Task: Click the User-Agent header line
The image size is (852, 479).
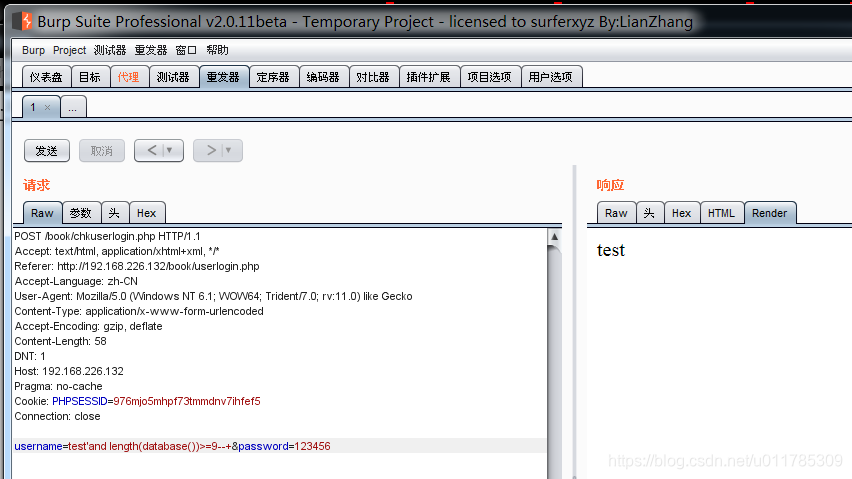Action: (x=214, y=296)
